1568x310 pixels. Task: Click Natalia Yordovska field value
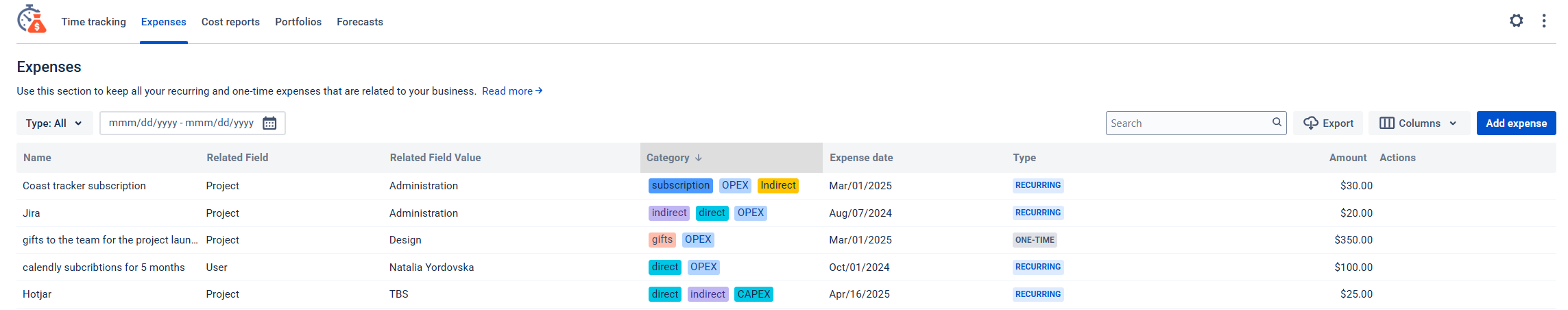click(431, 267)
